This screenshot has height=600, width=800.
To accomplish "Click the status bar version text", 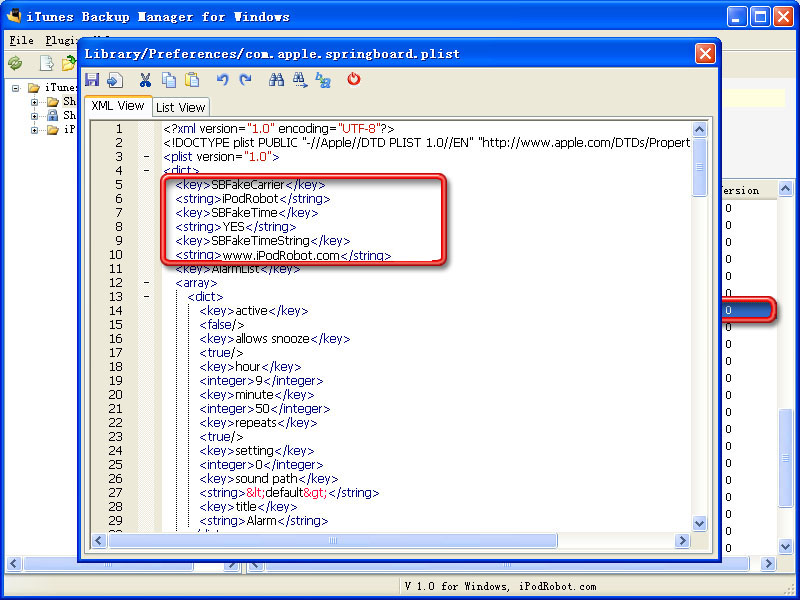I will [x=501, y=587].
